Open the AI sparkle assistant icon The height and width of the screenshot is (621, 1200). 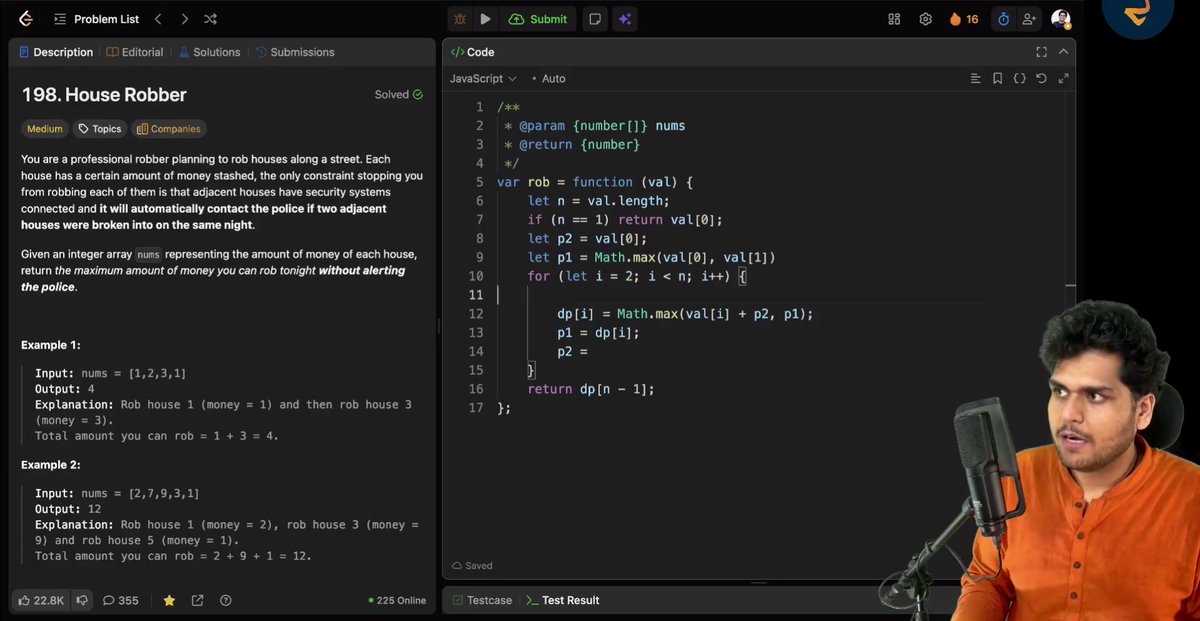click(x=625, y=19)
